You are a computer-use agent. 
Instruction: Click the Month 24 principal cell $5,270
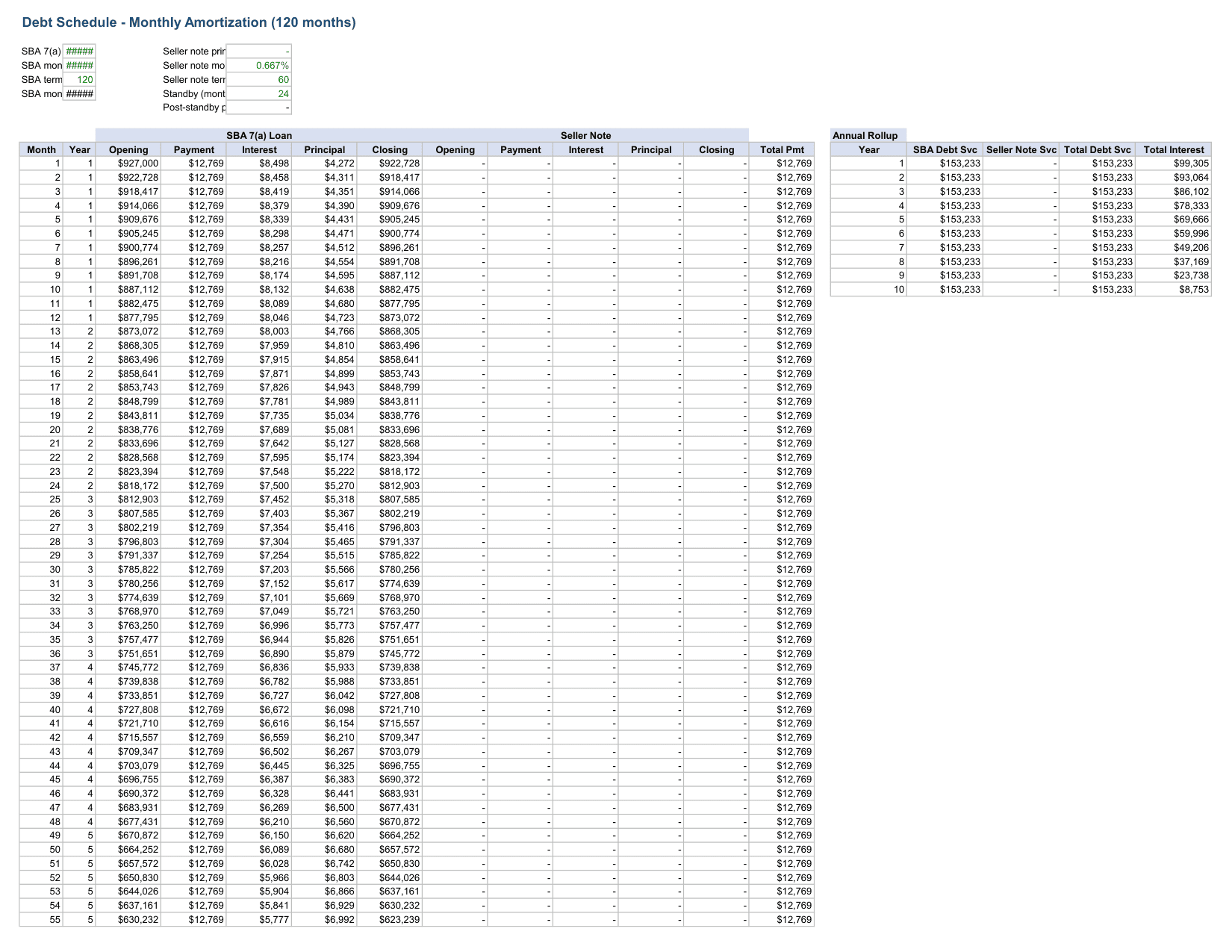tap(324, 485)
